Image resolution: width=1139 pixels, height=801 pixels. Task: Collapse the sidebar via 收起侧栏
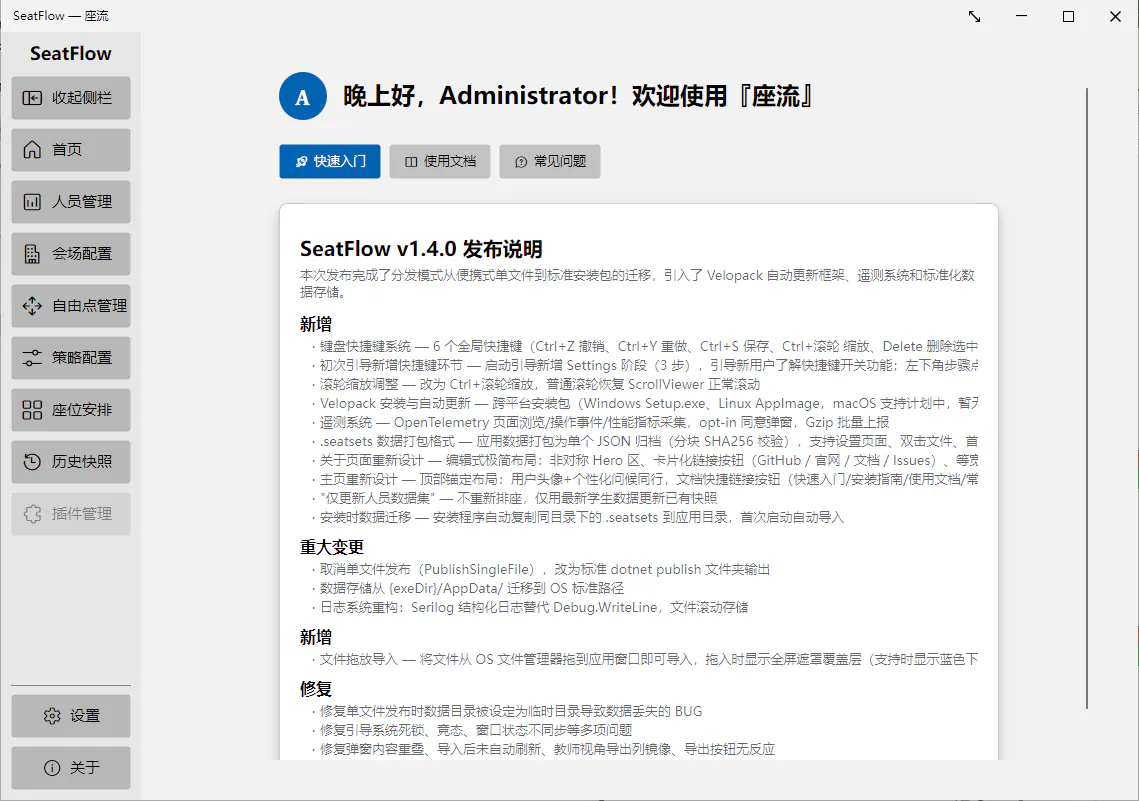click(71, 98)
